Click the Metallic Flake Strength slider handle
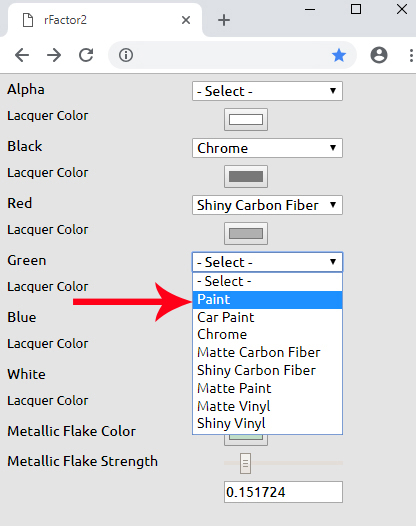The height and width of the screenshot is (526, 416). (x=245, y=463)
